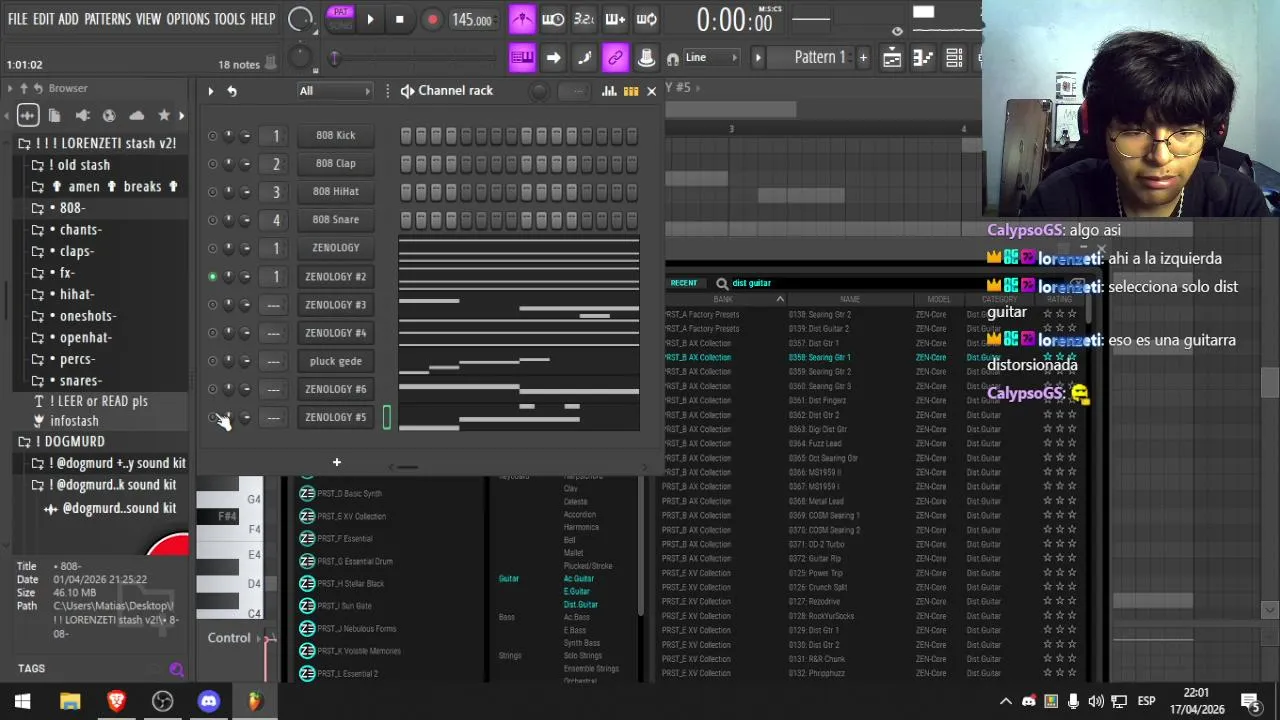Image resolution: width=1280 pixels, height=720 pixels.
Task: Toggle the auto-scrolling arrow icon
Action: click(x=553, y=58)
